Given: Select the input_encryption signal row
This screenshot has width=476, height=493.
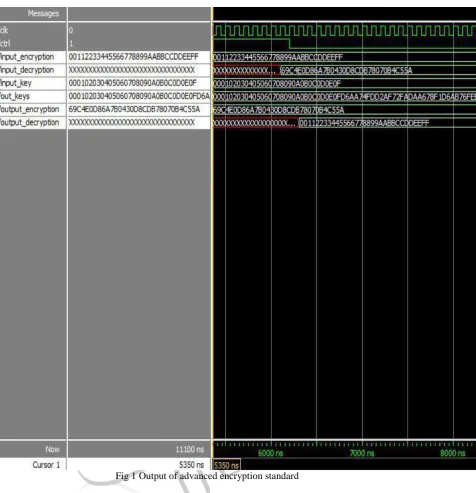Looking at the screenshot, I should (27, 57).
